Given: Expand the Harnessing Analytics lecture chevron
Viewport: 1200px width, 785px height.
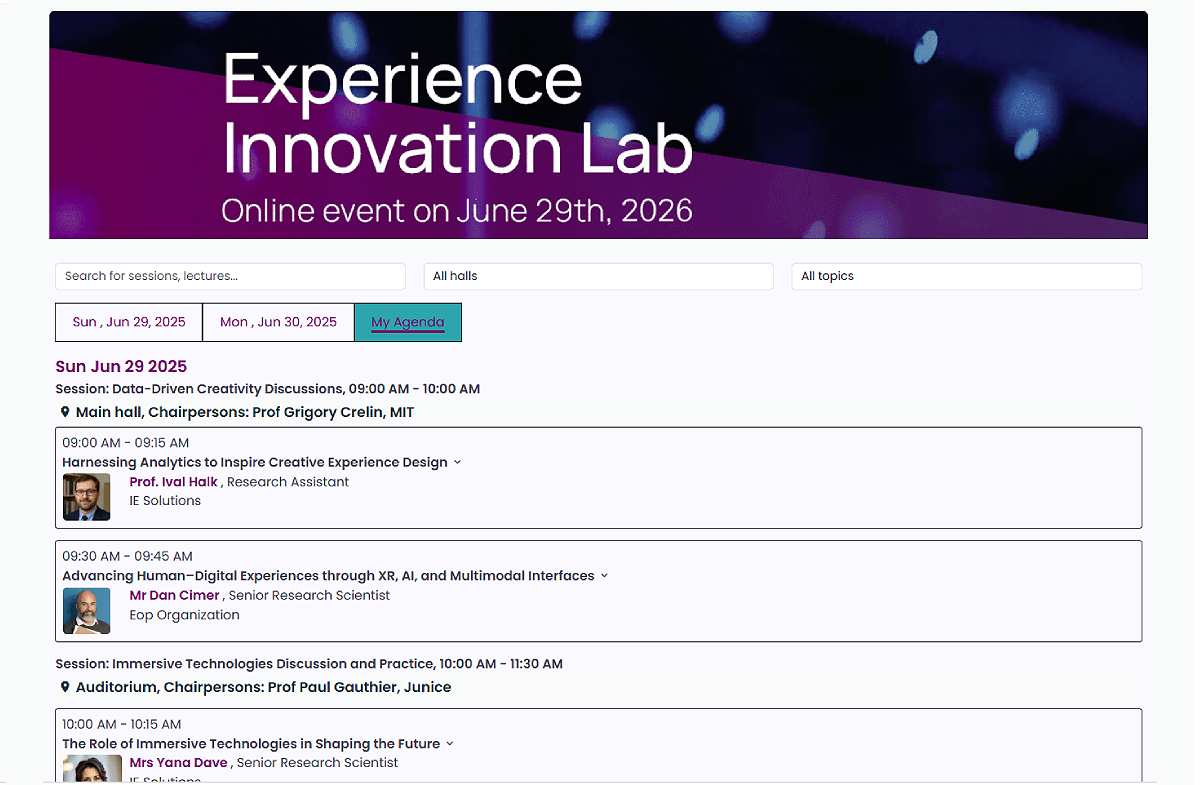Looking at the screenshot, I should click(457, 462).
